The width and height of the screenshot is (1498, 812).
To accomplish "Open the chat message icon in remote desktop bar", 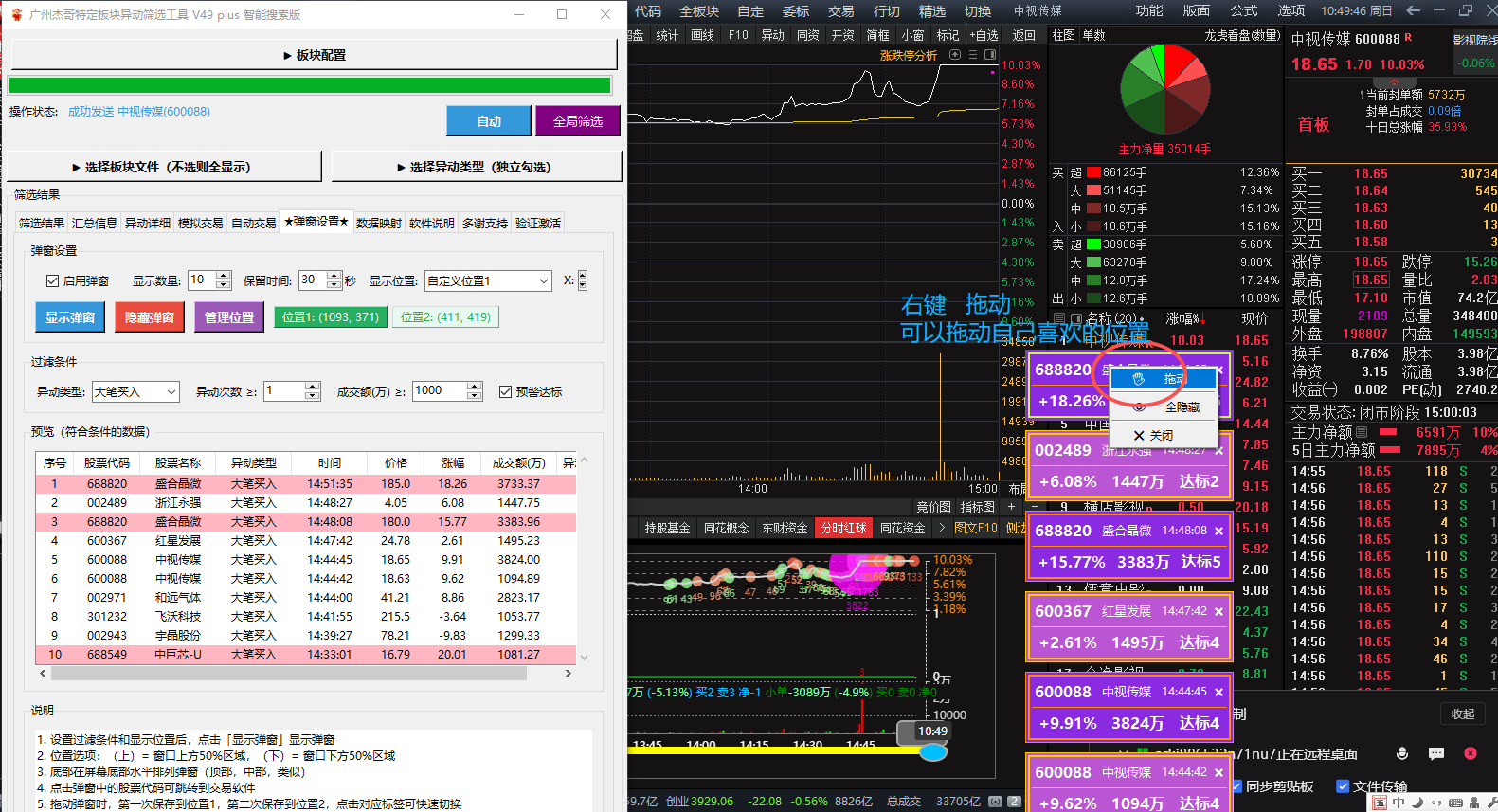I will click(x=1436, y=753).
